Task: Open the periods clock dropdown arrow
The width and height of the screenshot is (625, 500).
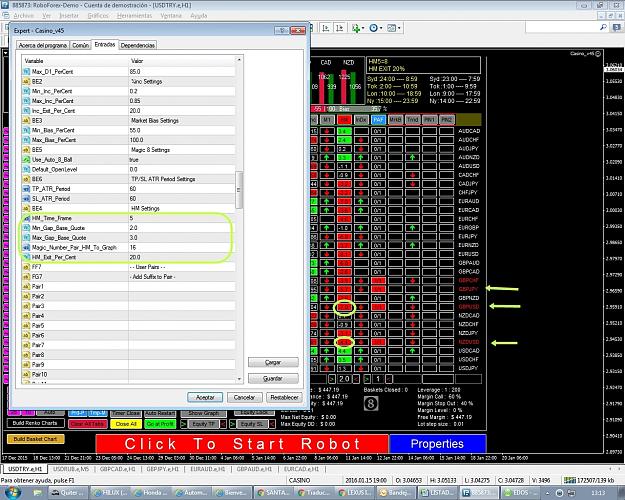Action: tap(381, 28)
